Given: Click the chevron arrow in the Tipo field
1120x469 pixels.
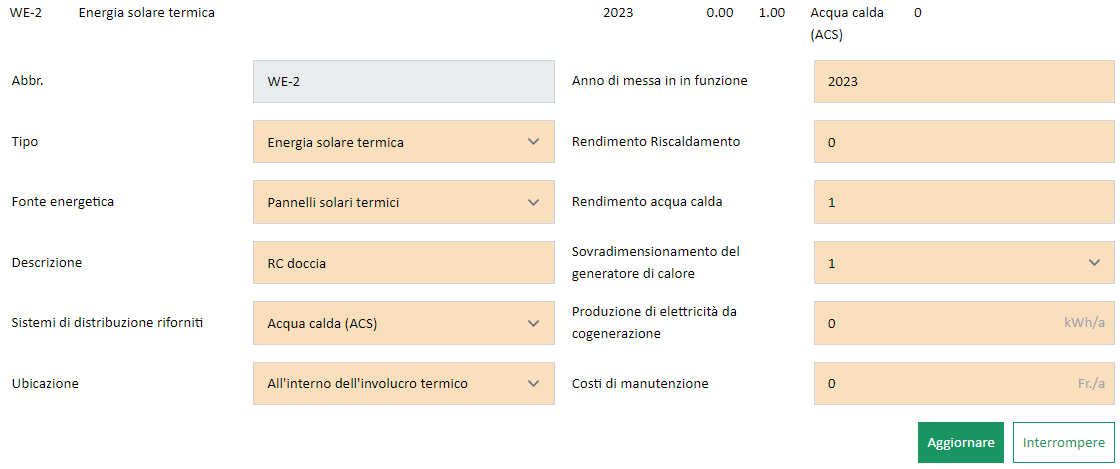Looking at the screenshot, I should point(533,142).
